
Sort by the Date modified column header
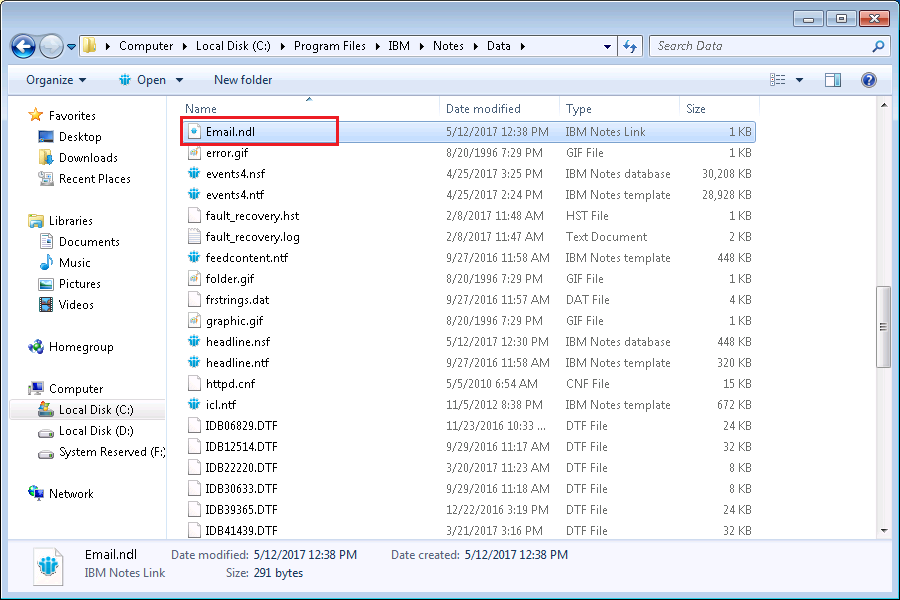[483, 109]
